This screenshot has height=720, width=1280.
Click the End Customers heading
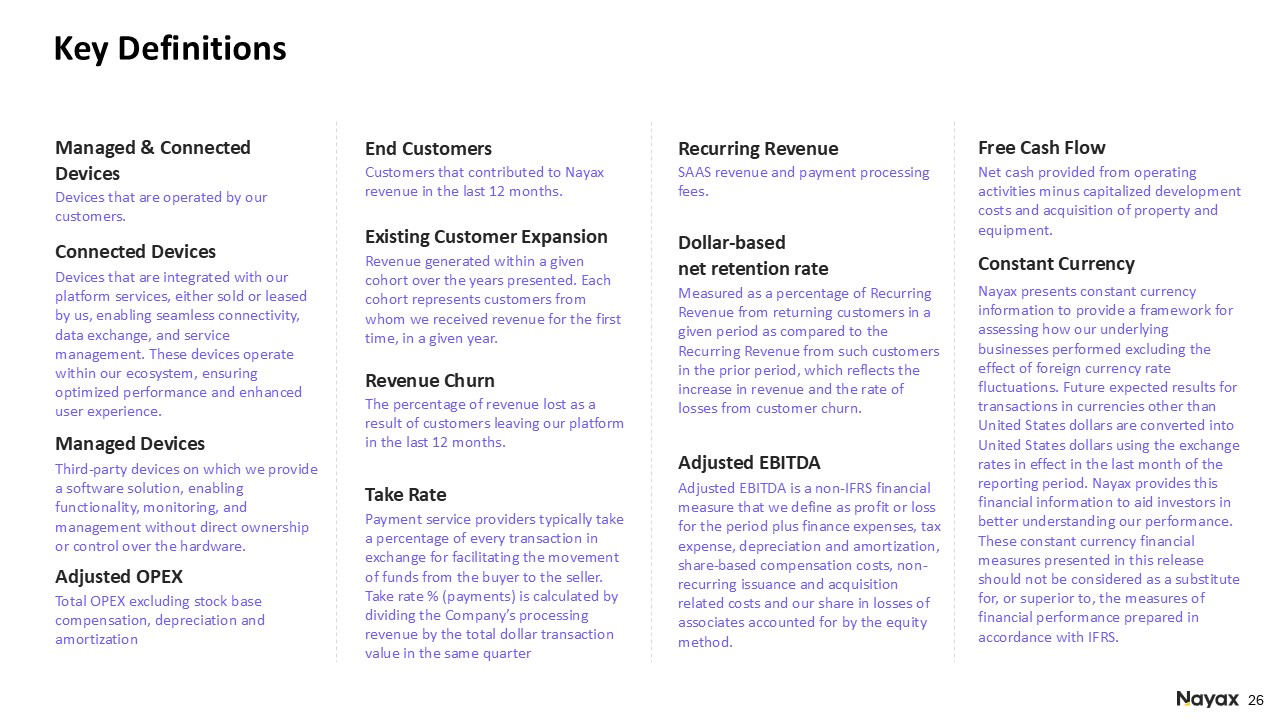point(428,148)
